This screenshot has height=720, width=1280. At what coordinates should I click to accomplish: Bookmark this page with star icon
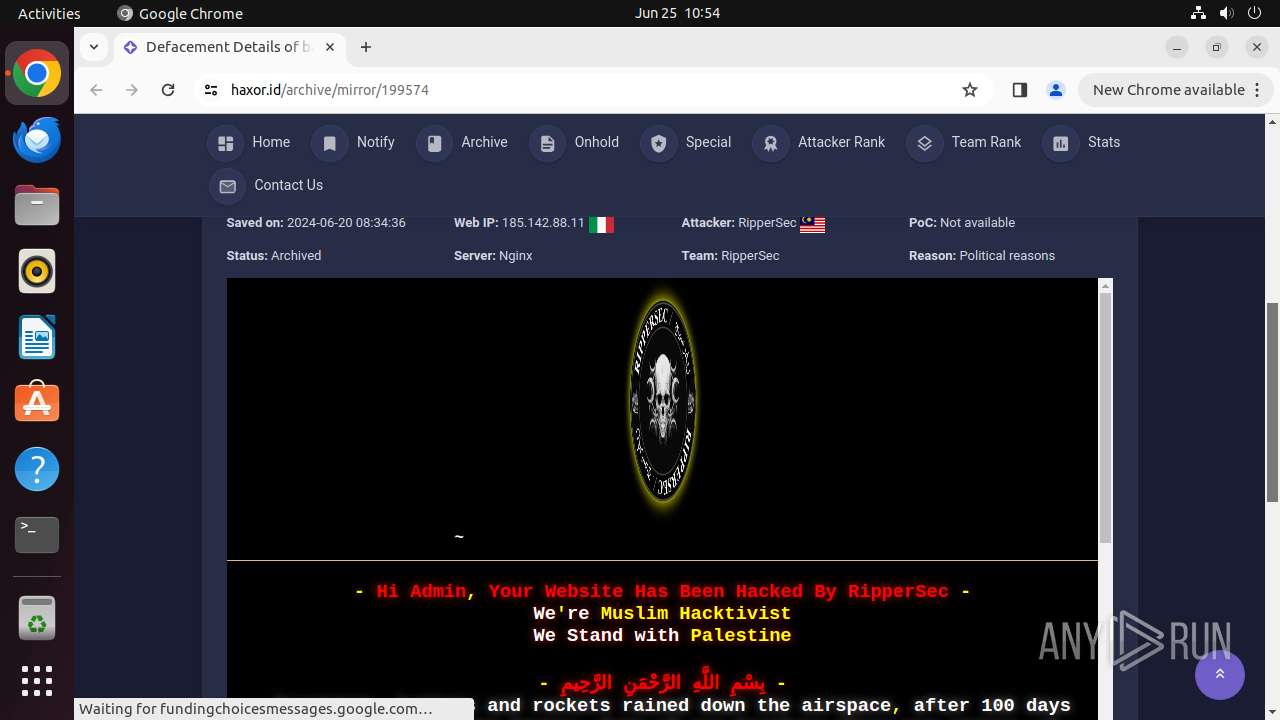coord(970,90)
